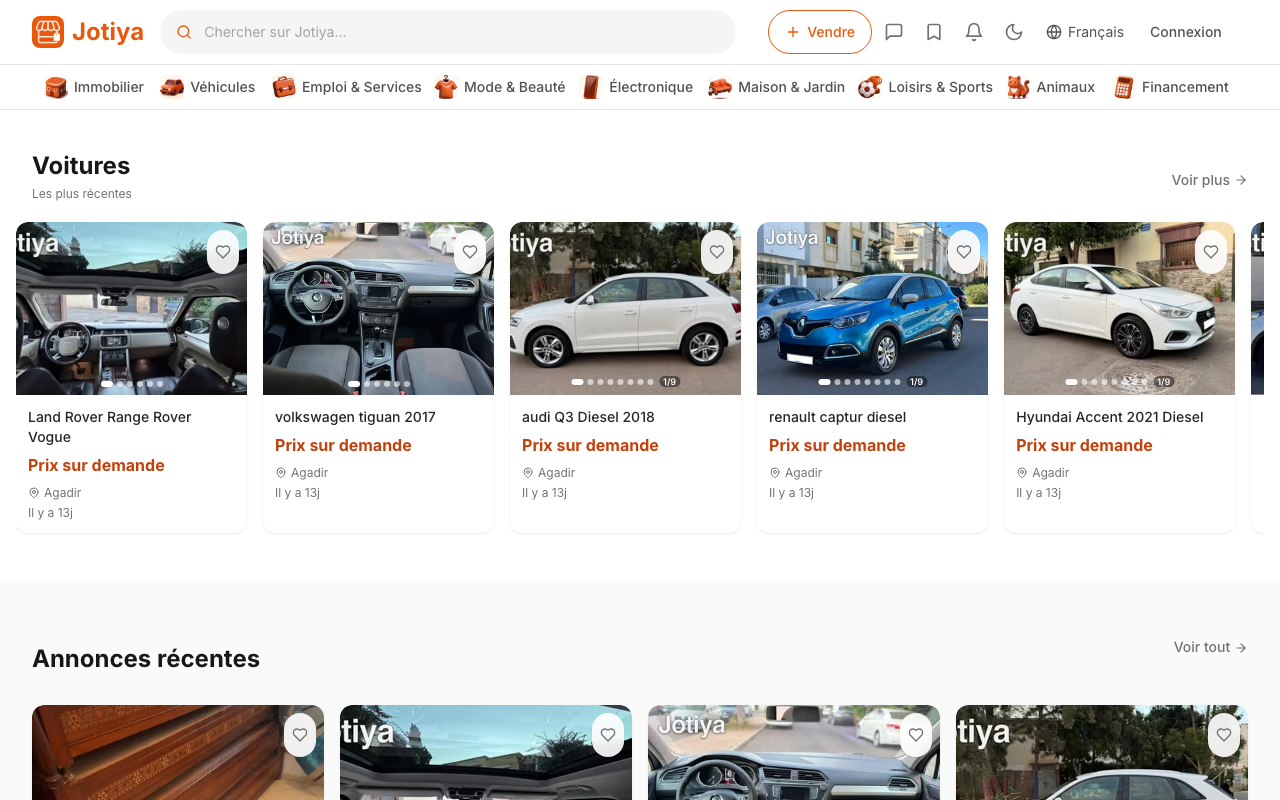Click the Jotiya brand name text

[x=108, y=32]
